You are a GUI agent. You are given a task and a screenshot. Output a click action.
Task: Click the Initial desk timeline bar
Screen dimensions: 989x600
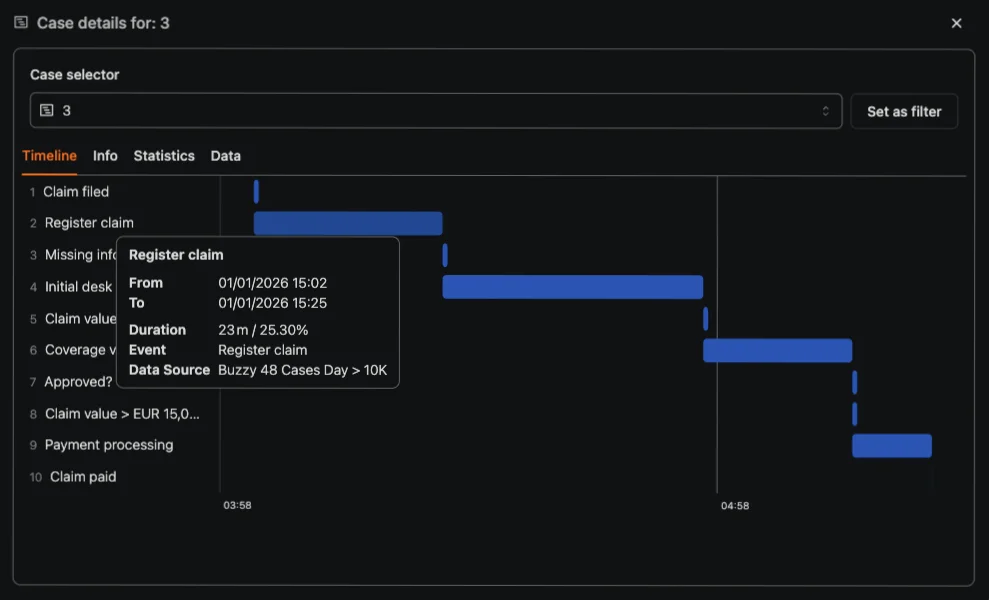[573, 287]
